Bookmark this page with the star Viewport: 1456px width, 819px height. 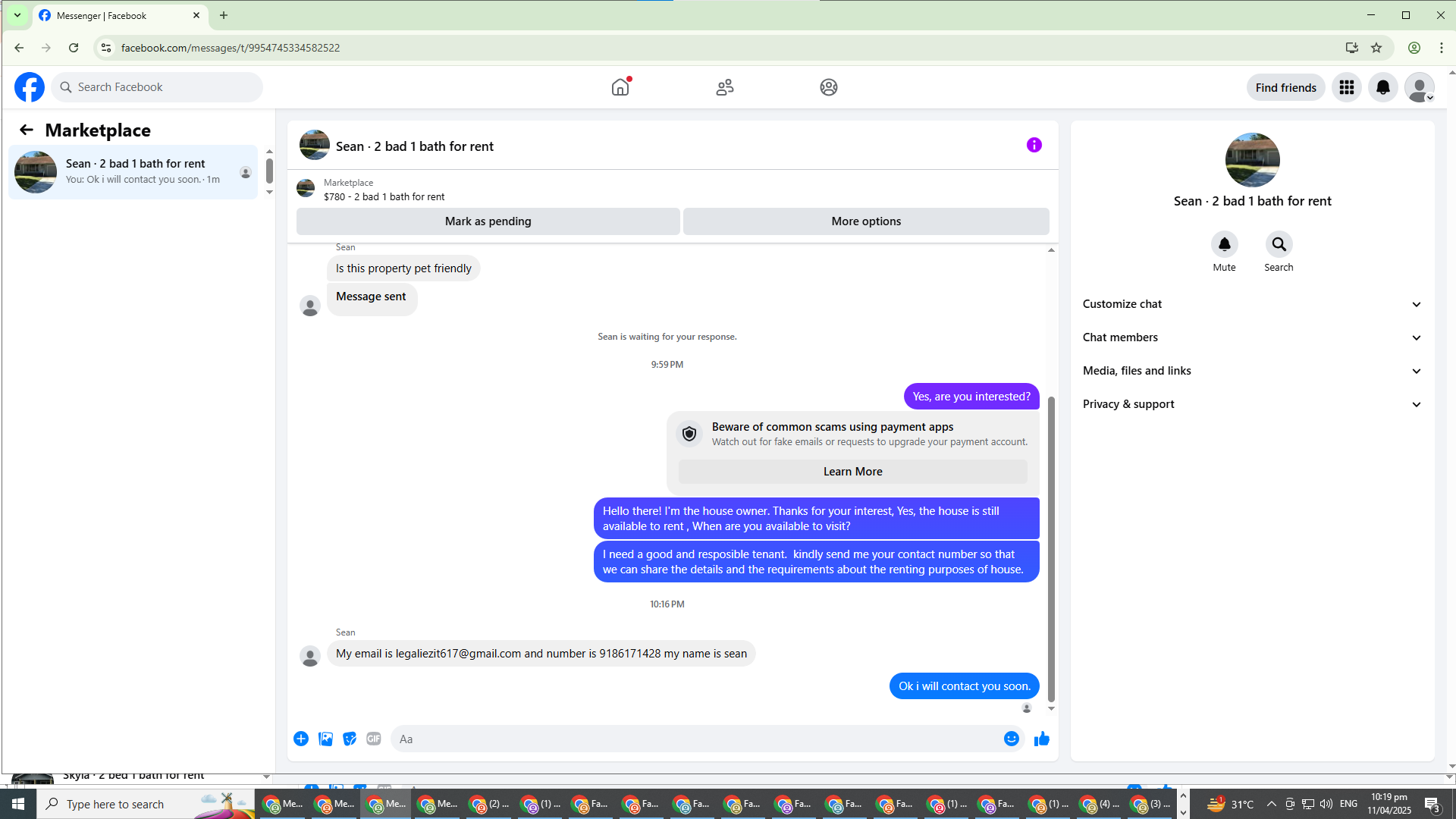[1376, 48]
